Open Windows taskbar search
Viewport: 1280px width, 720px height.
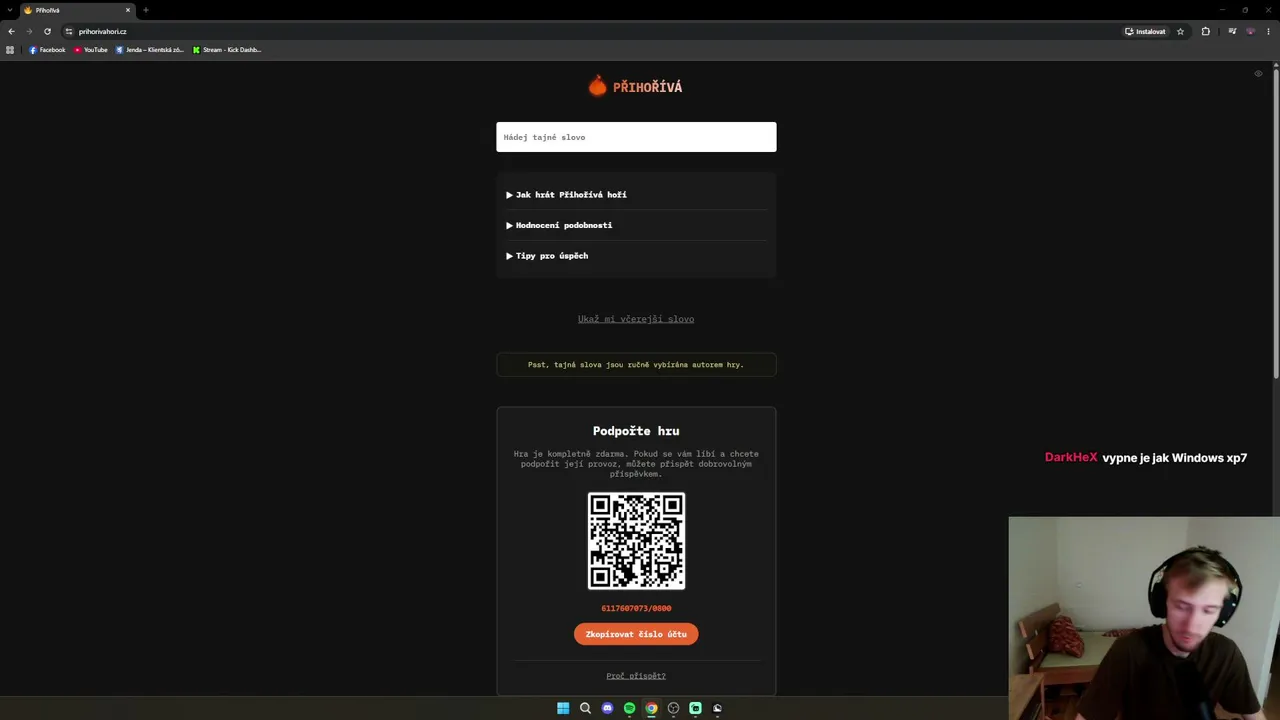tap(585, 708)
